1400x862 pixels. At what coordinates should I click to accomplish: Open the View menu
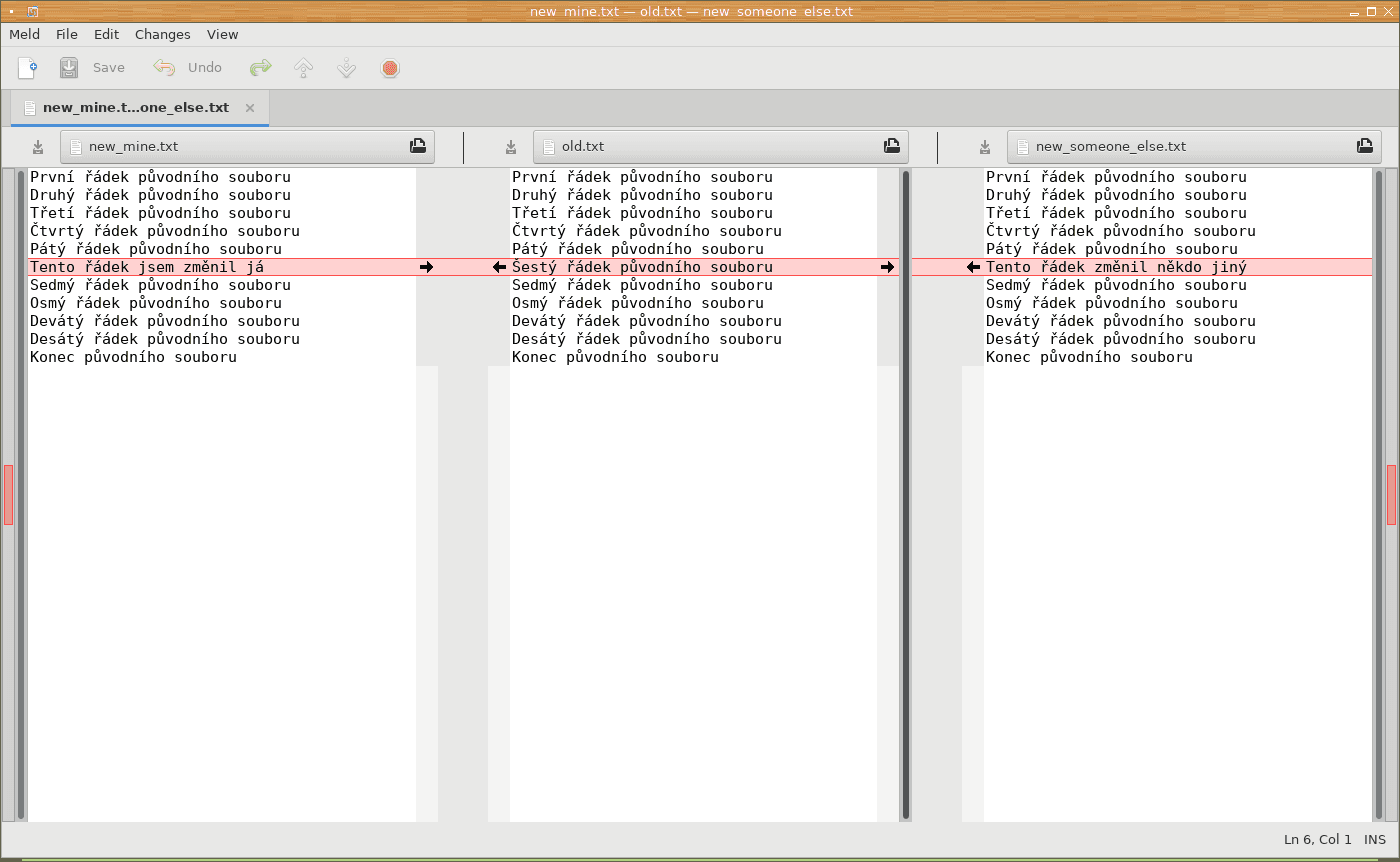223,34
